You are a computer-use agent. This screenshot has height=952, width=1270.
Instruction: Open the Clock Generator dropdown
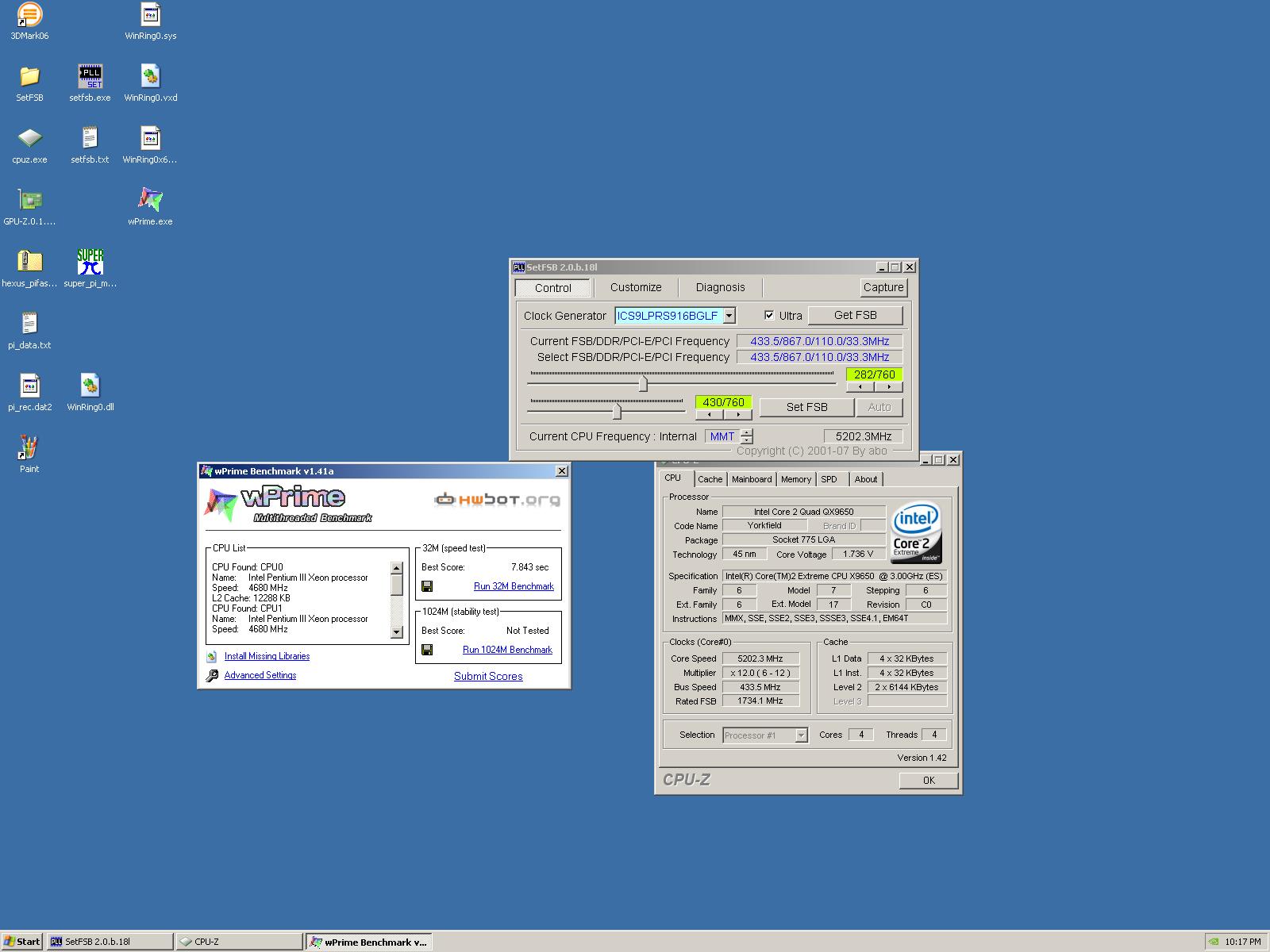tap(729, 316)
